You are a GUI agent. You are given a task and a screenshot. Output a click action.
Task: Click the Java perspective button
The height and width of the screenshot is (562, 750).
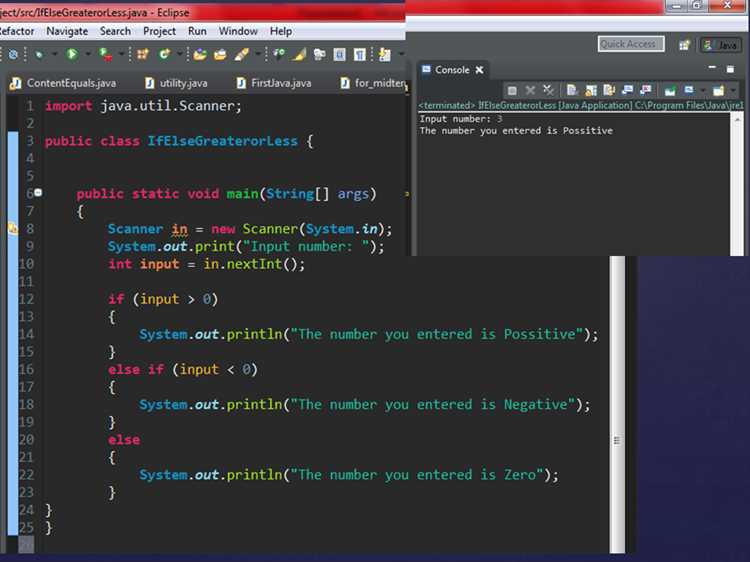tap(721, 45)
